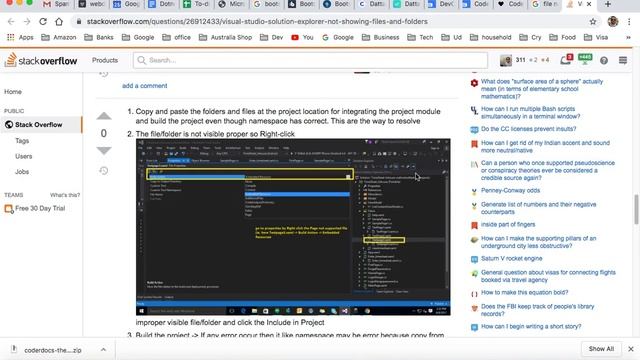Switch to the 'file n' Google tab
The height and width of the screenshot is (360, 640).
(545, 4)
